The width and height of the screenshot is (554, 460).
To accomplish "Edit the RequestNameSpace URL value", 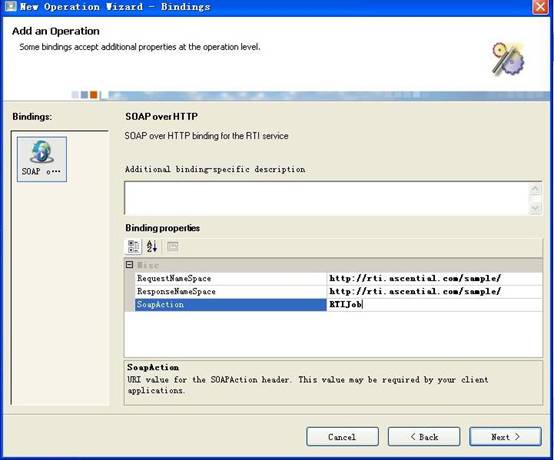I will [435, 278].
